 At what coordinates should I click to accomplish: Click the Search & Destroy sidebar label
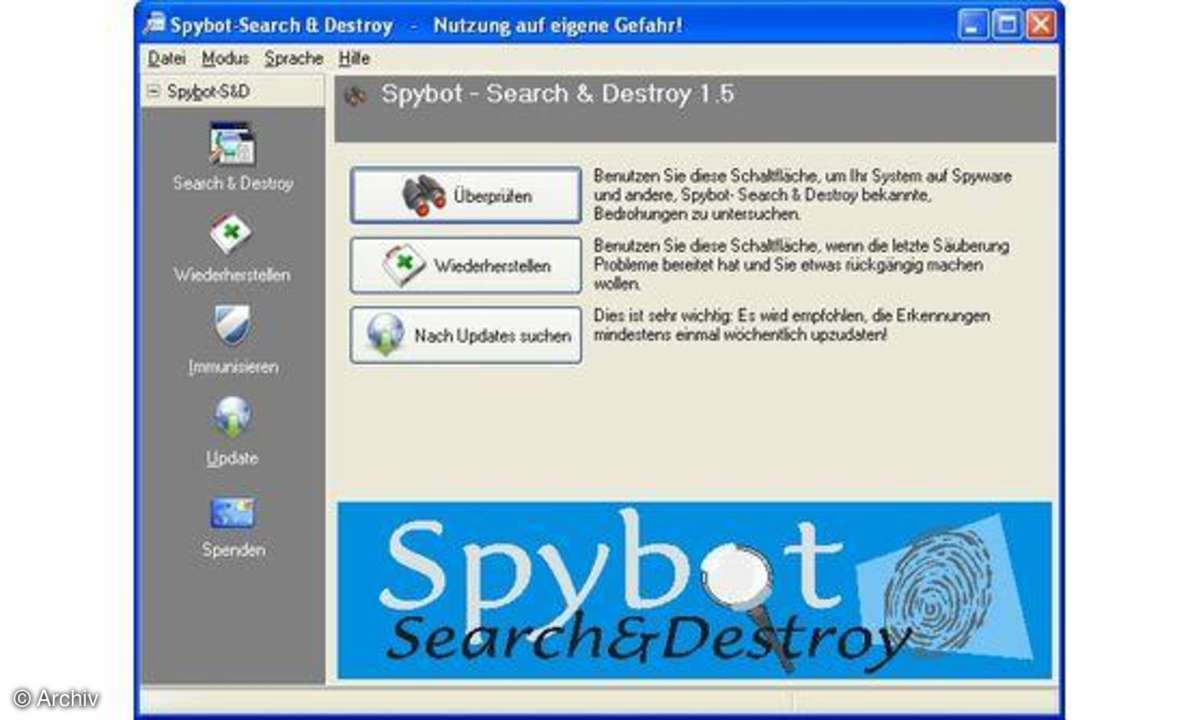pyautogui.click(x=233, y=183)
